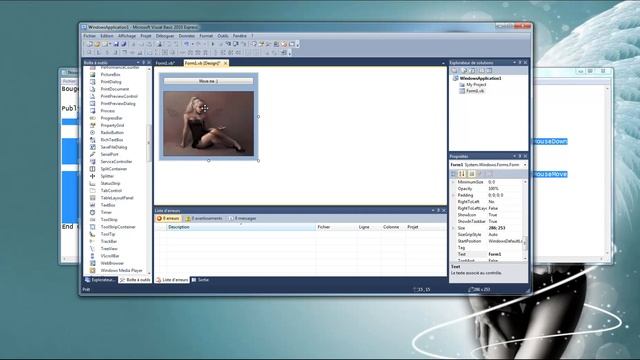Open the Edition menu
This screenshot has width=640, height=360.
(x=107, y=36)
